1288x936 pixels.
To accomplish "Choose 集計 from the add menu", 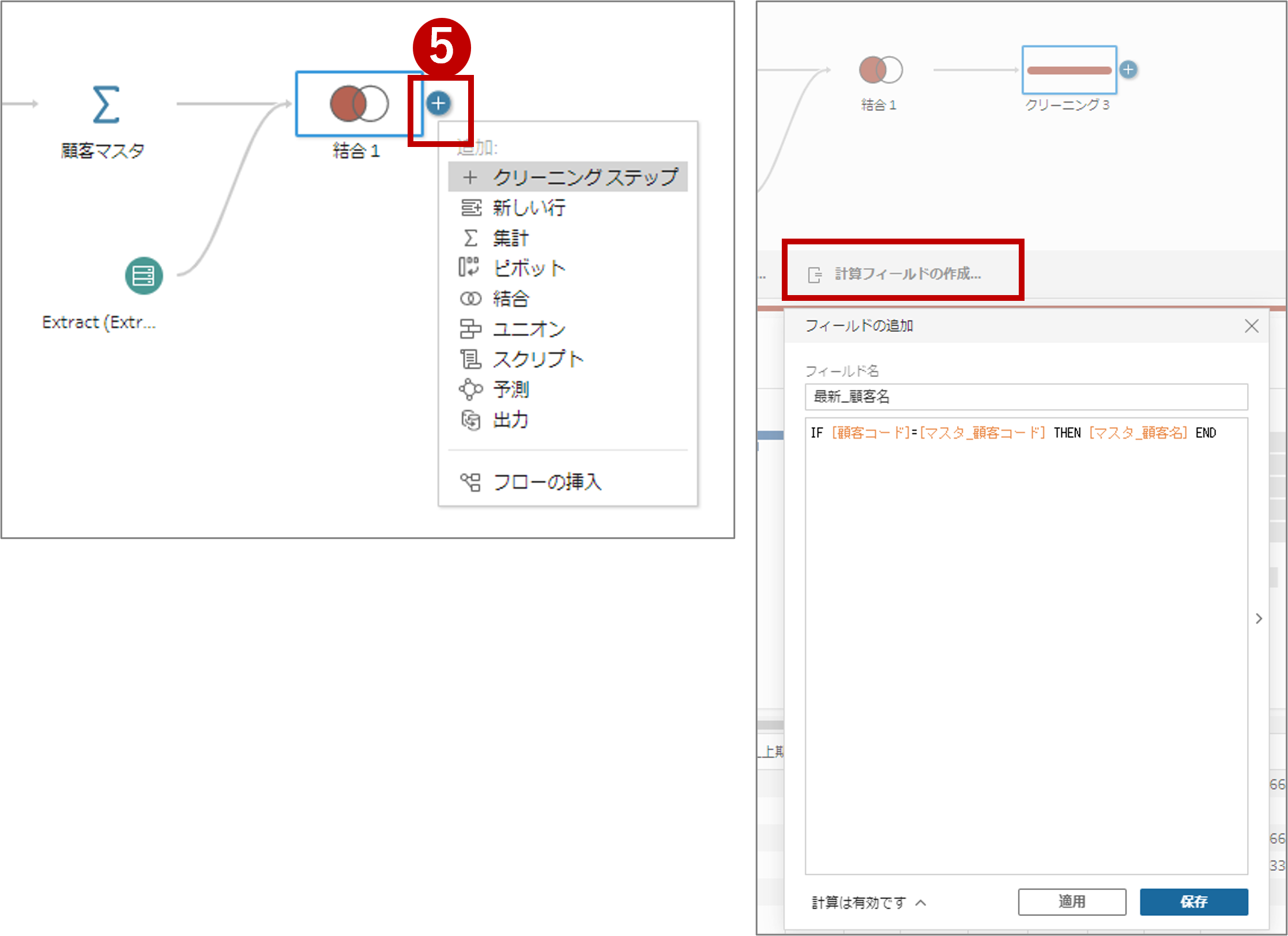I will point(568,237).
